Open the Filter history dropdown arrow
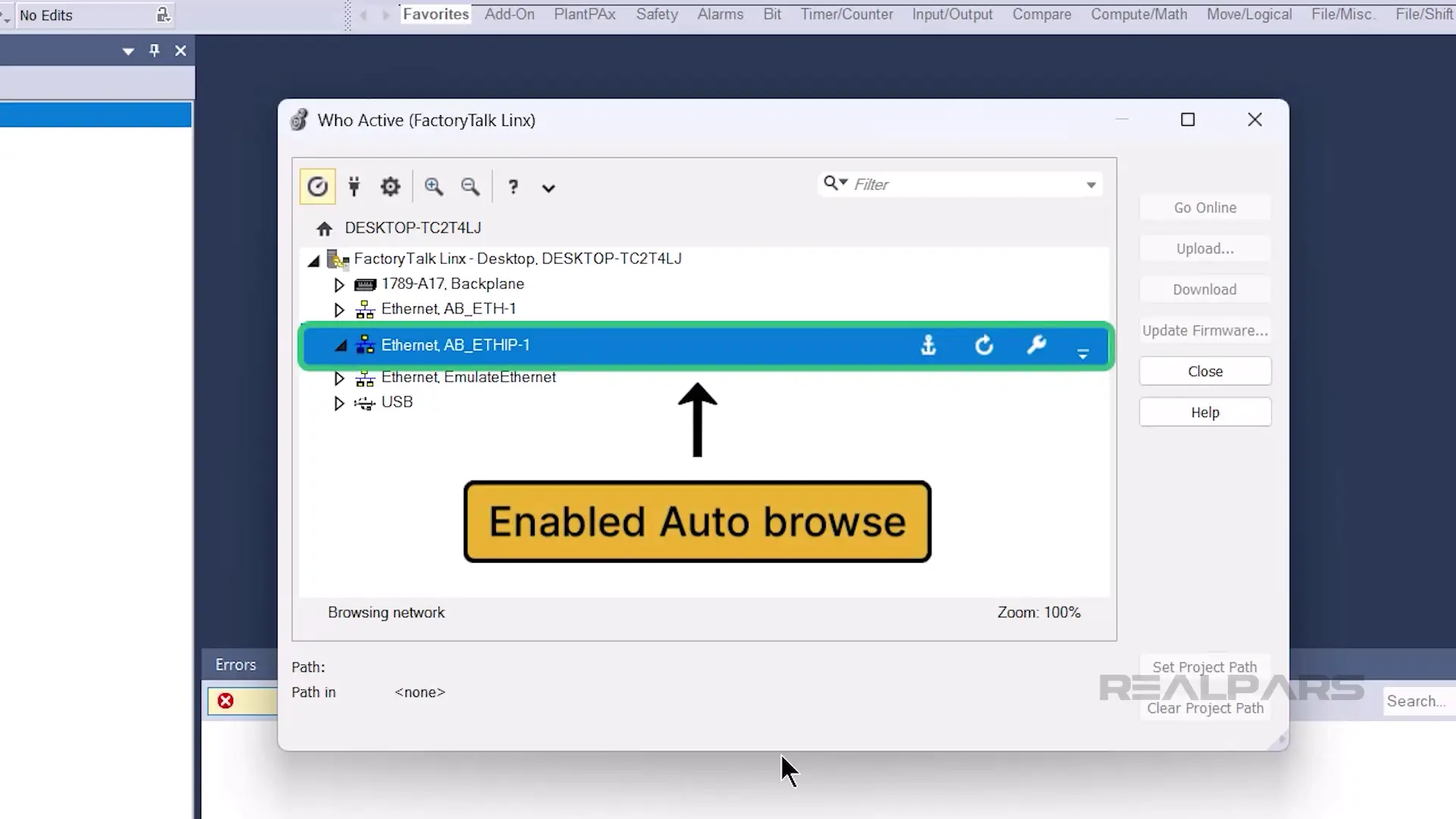The image size is (1456, 819). coord(1091,185)
